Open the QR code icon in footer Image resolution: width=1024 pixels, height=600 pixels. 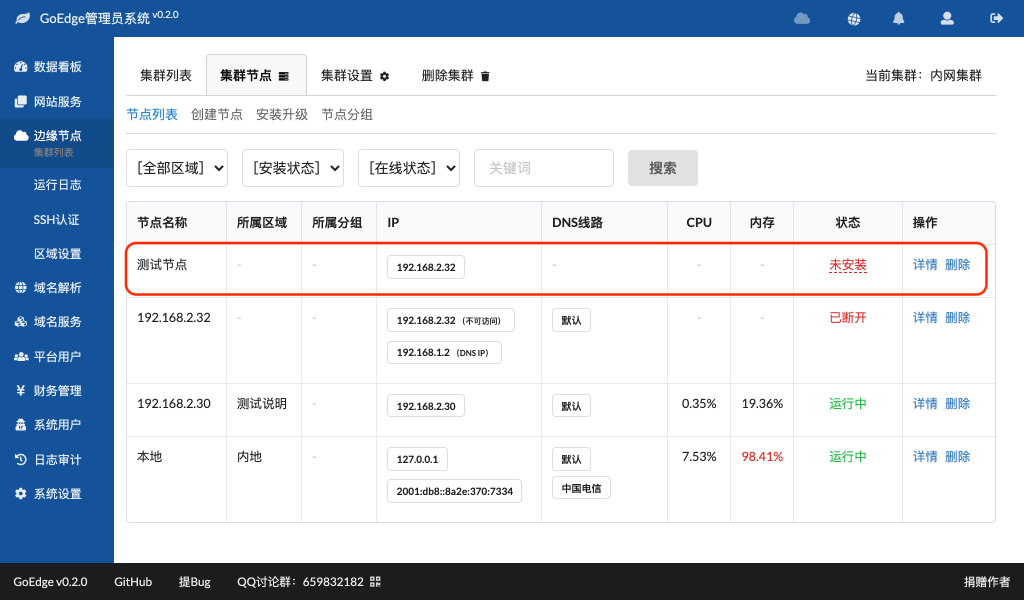[375, 582]
